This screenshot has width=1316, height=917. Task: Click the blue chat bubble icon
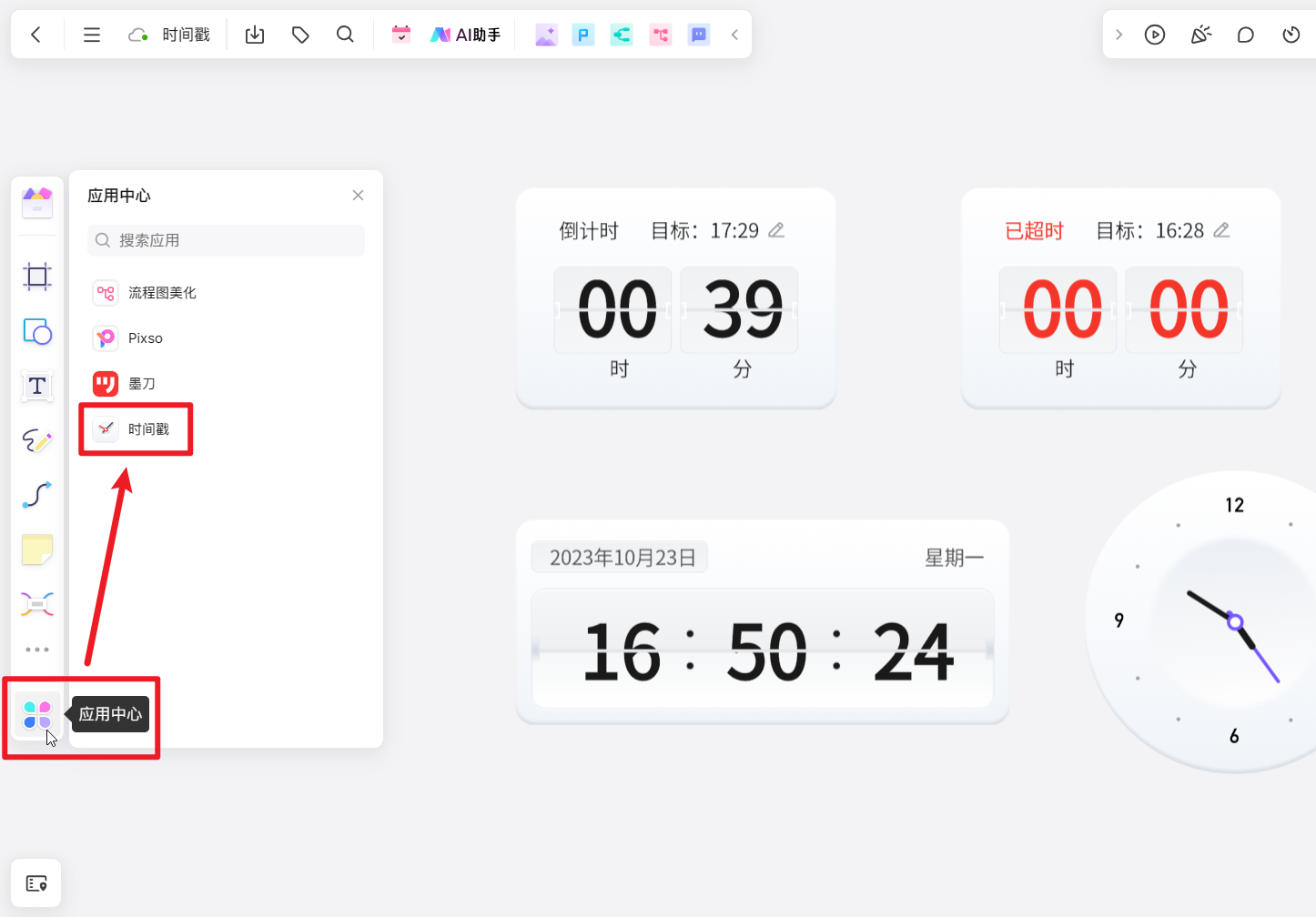tap(699, 35)
